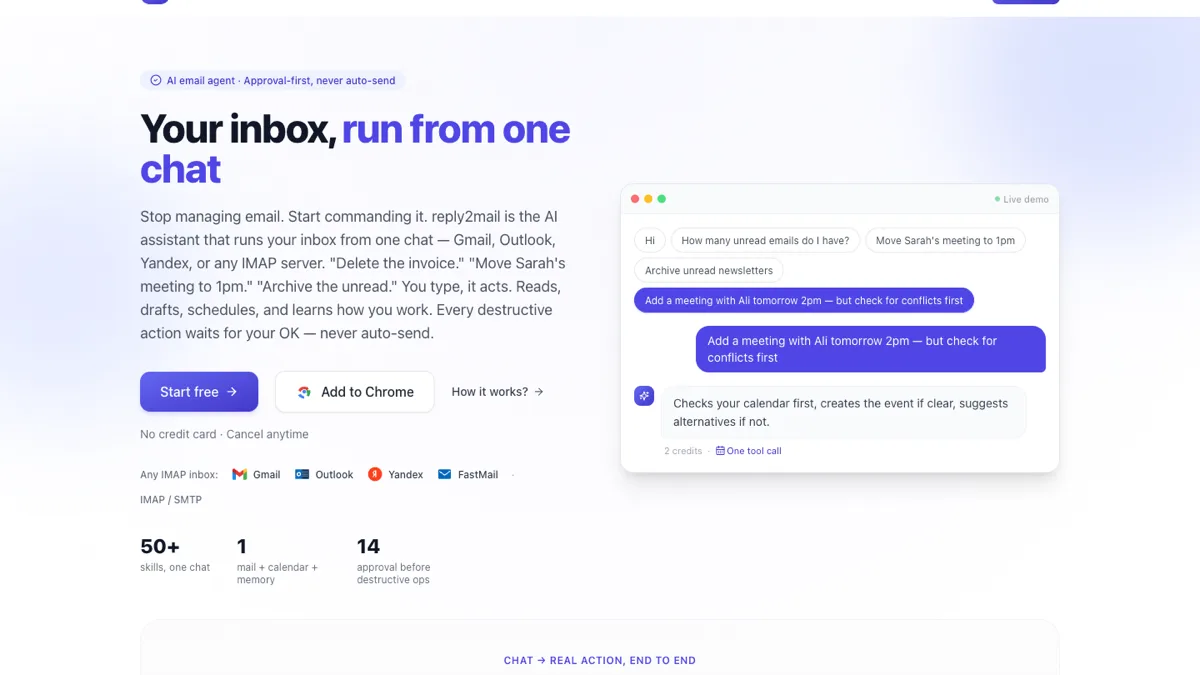1200x675 pixels.
Task: Select the Hi prompt chip
Action: pos(650,240)
